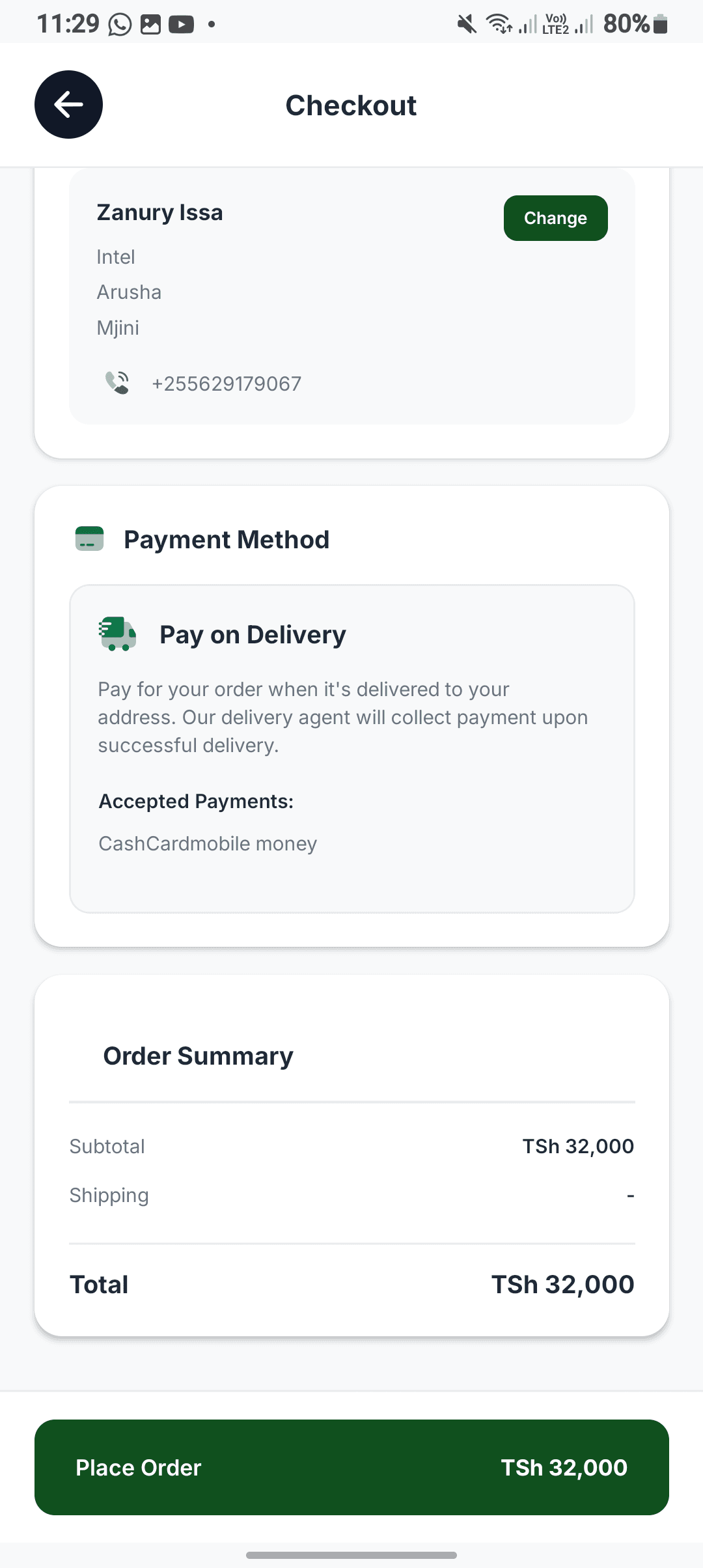Tap the muted sound status icon
The width and height of the screenshot is (703, 1568).
(466, 25)
